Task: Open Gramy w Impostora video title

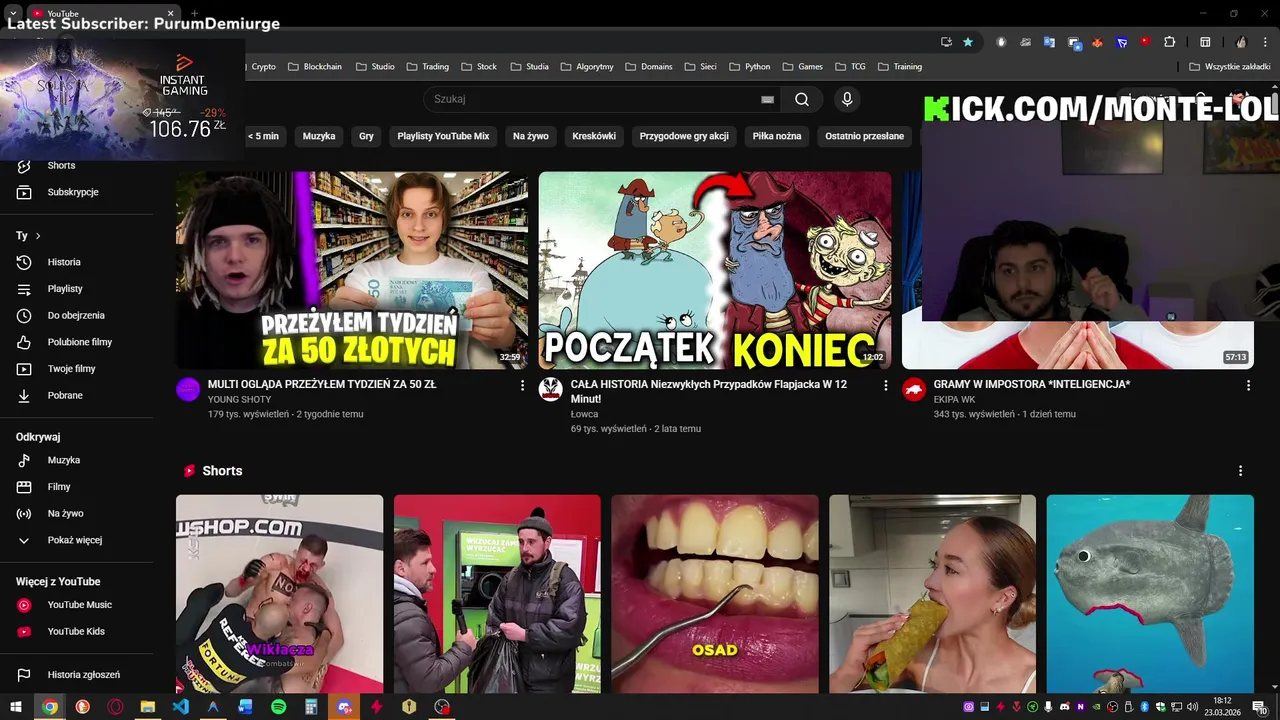Action: point(1032,384)
